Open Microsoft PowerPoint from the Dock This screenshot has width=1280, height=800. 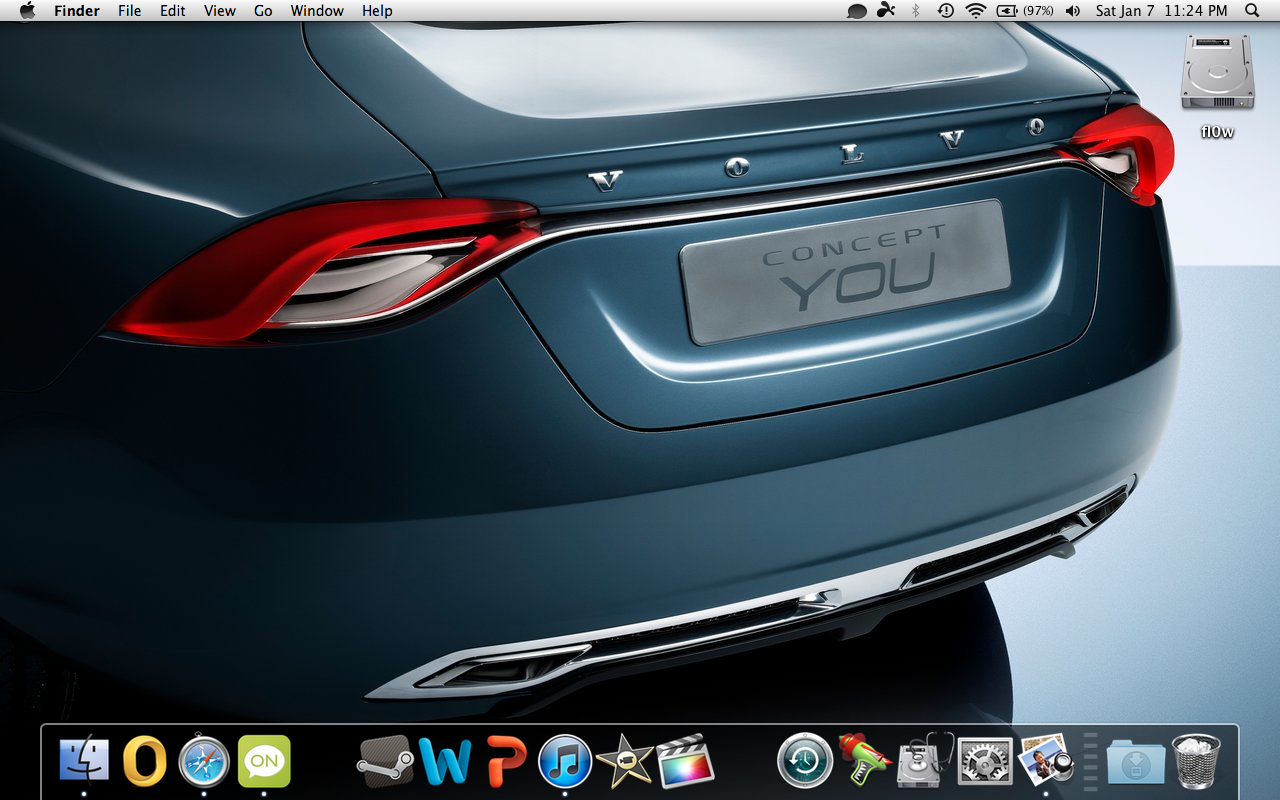(x=506, y=761)
